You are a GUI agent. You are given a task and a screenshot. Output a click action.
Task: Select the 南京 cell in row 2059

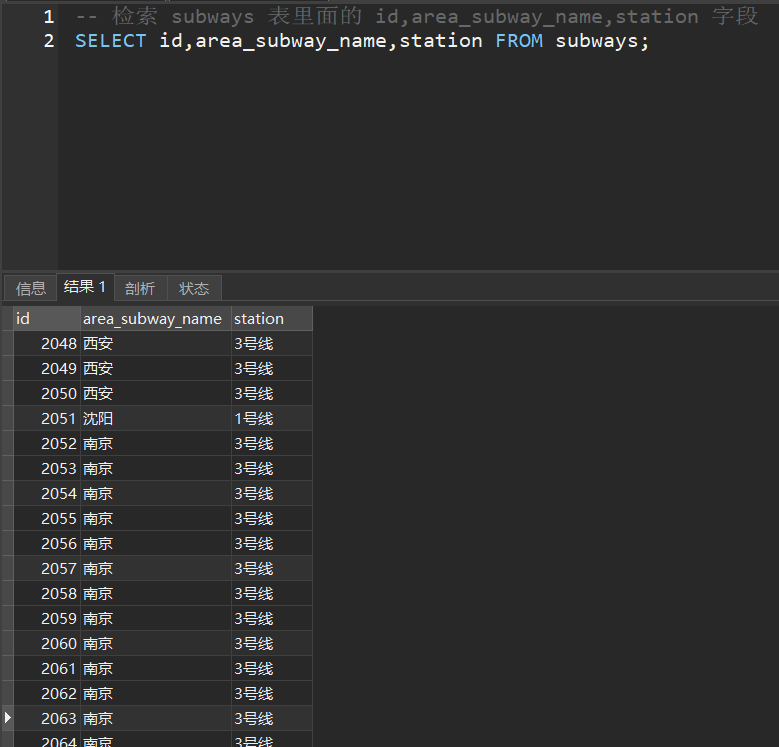(156, 618)
